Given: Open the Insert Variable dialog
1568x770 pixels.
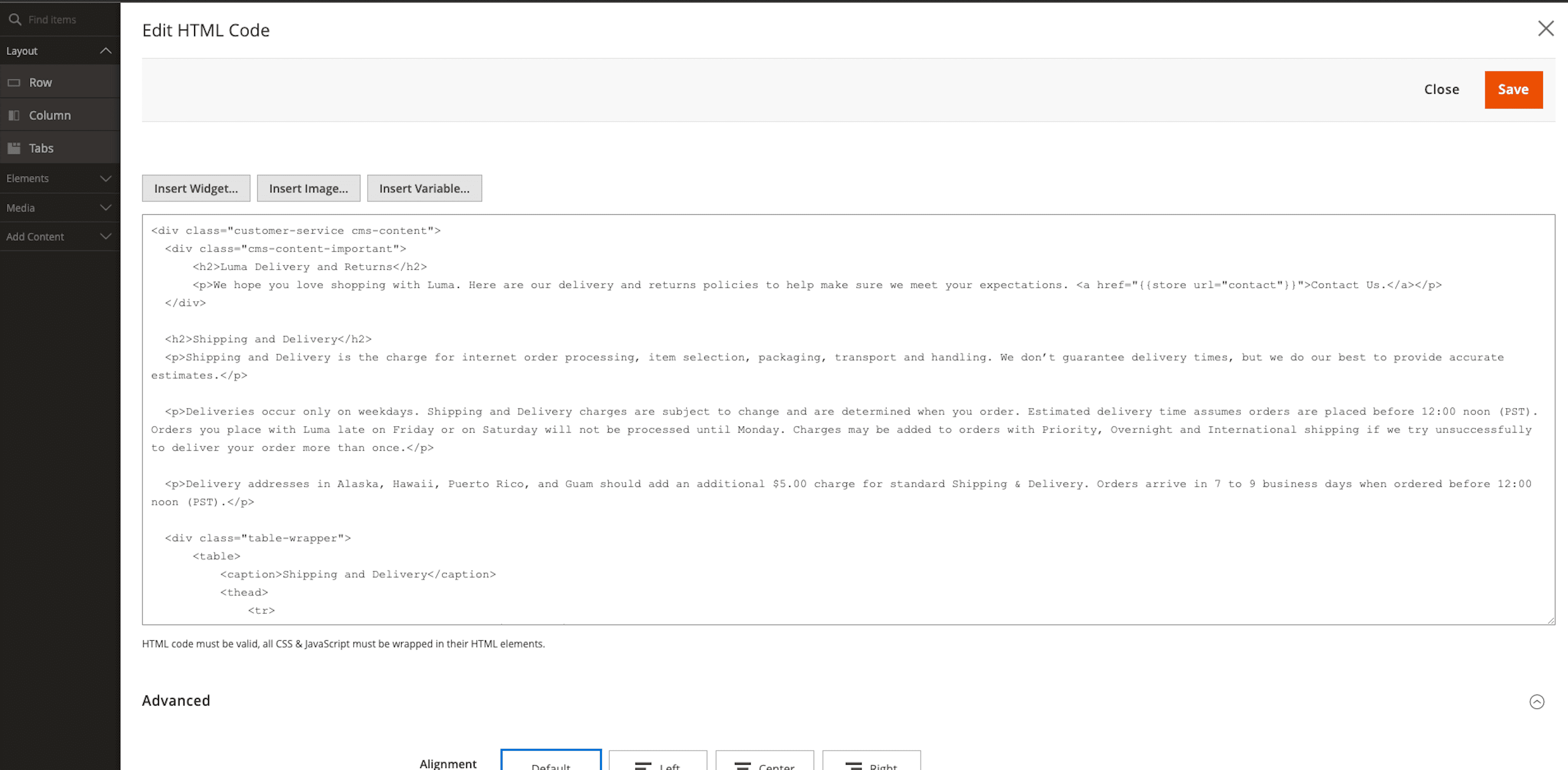Looking at the screenshot, I should [x=424, y=188].
